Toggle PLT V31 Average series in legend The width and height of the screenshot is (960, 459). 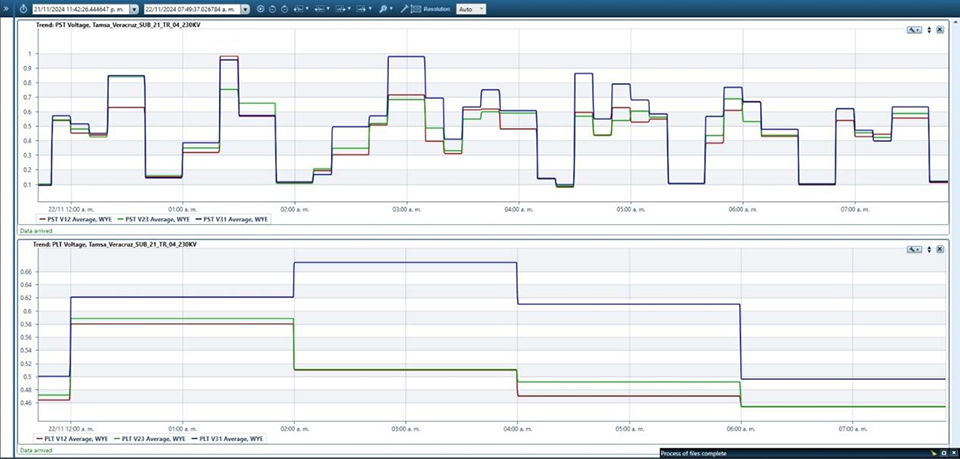coord(232,438)
